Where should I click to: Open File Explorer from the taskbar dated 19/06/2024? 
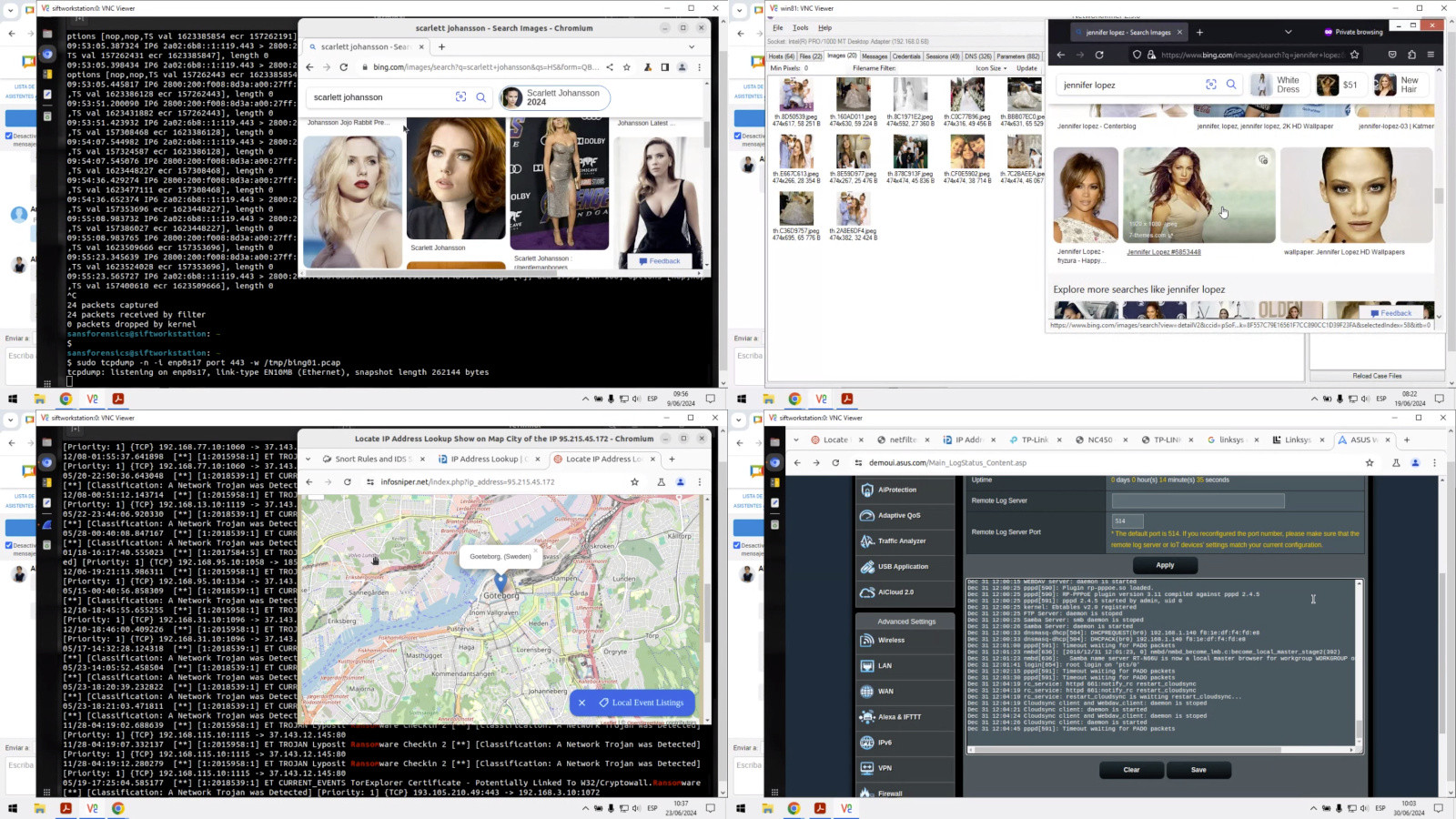click(x=768, y=399)
